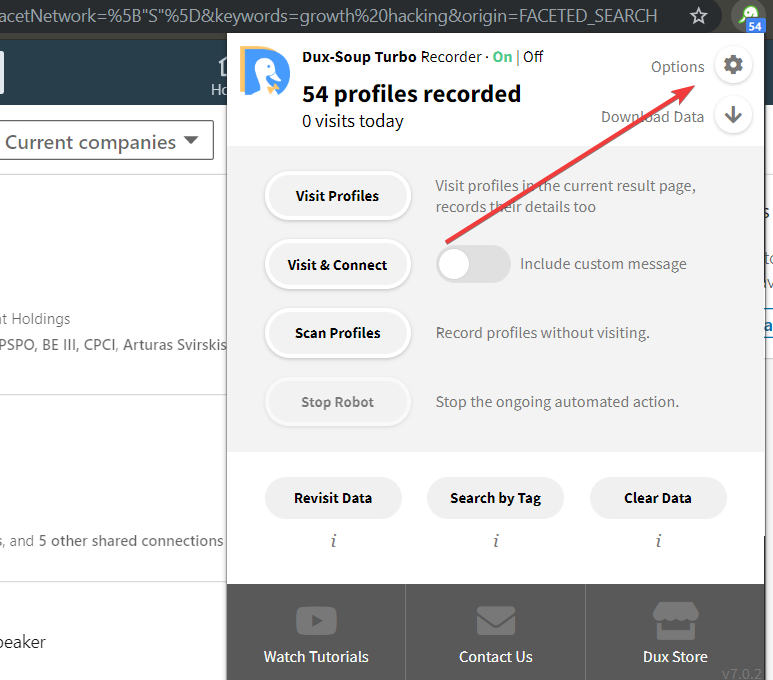
Task: Click the Clear Data button
Action: (x=658, y=498)
